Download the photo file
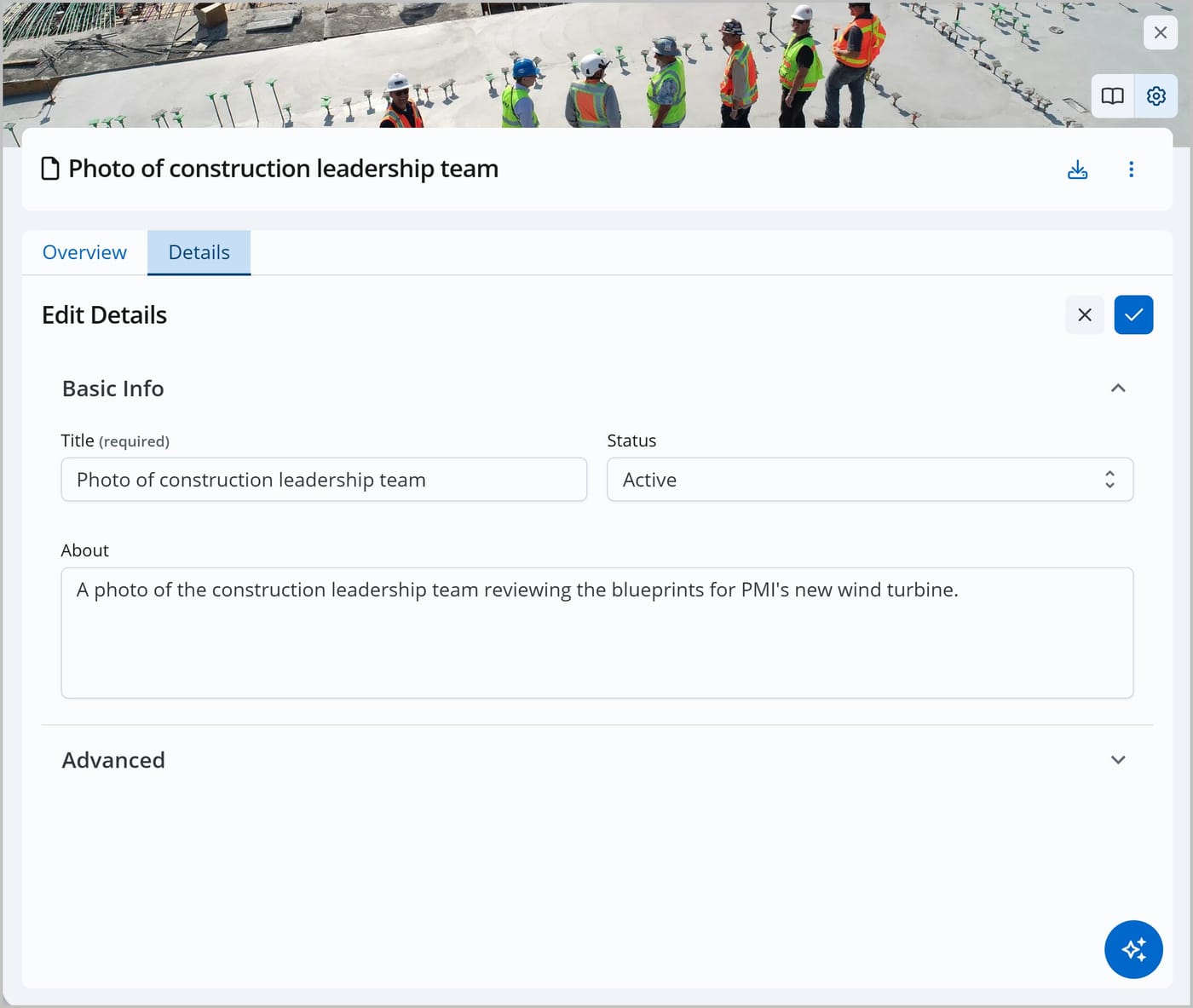This screenshot has width=1193, height=1008. pos(1077,170)
